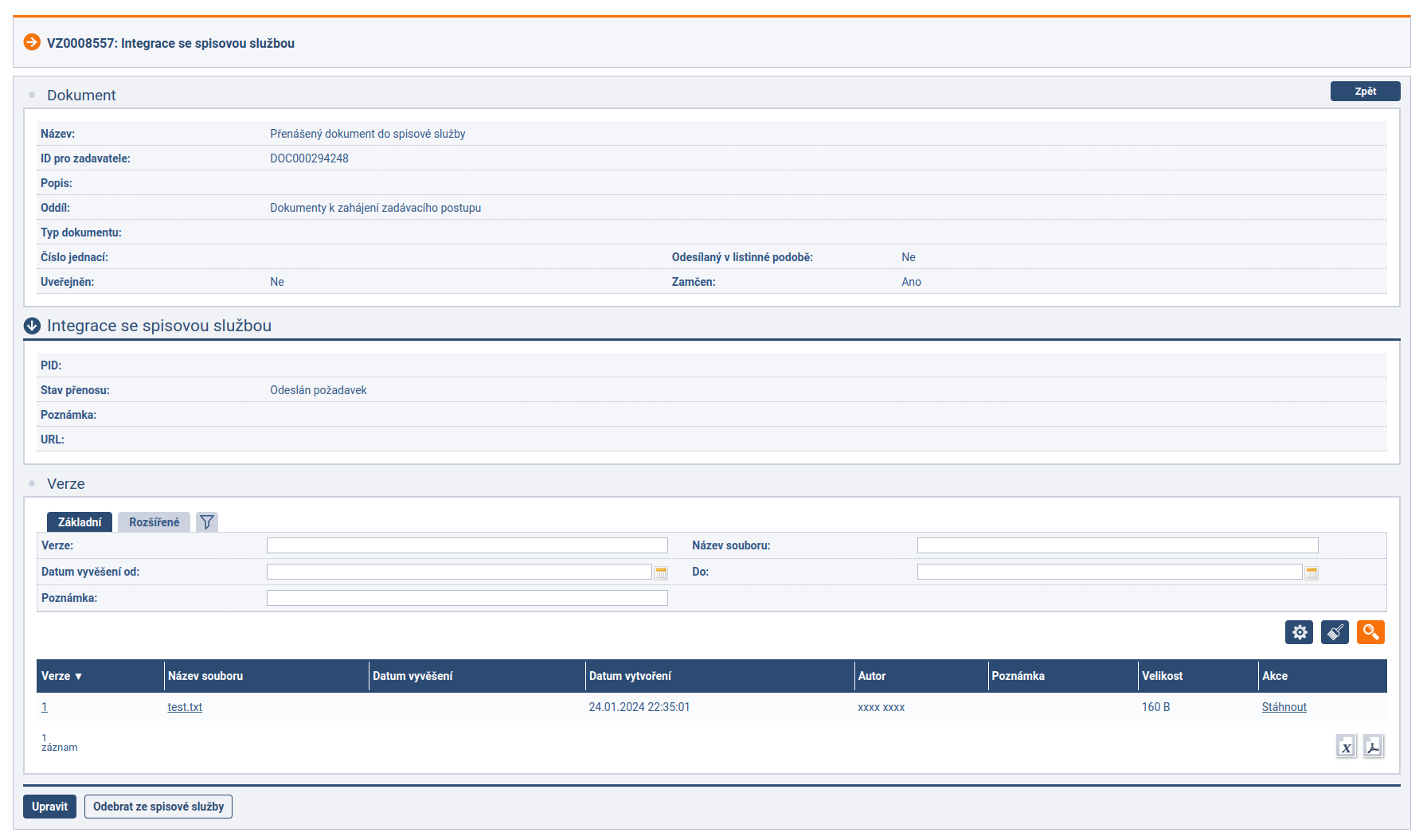Switch to the Základní filter tab
Viewport: 1423px width, 840px height.
coord(80,522)
